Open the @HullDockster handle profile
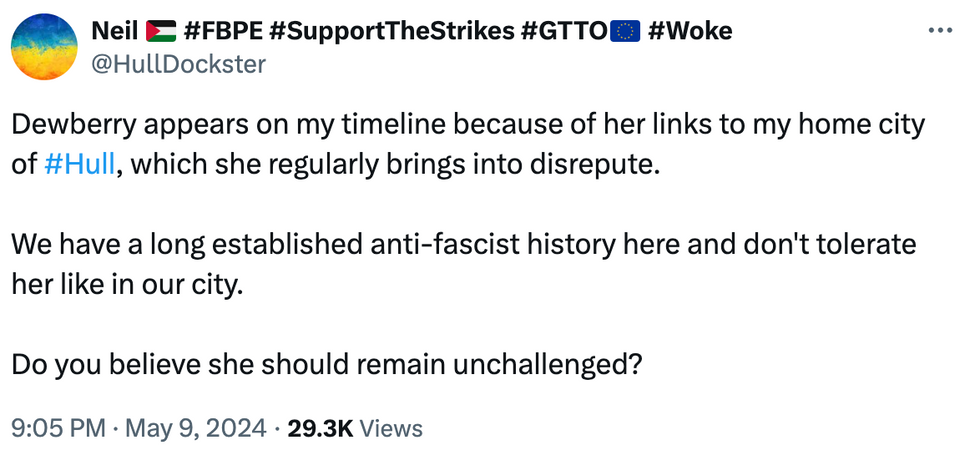 [179, 64]
